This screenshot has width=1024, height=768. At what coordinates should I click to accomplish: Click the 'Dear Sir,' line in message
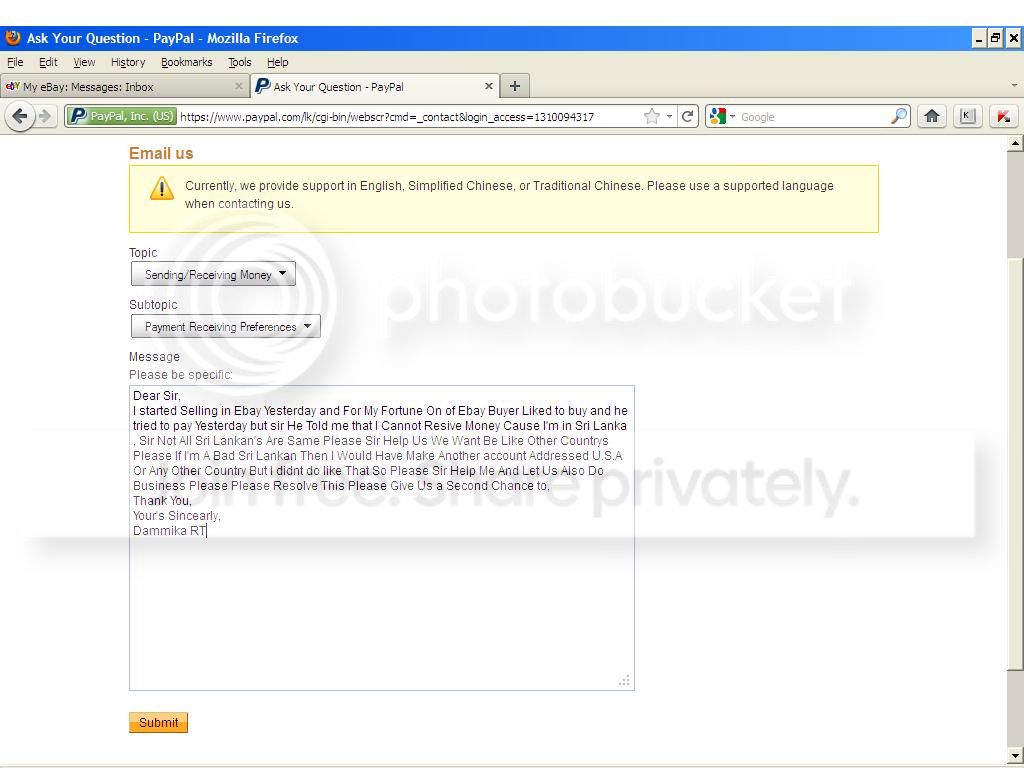pyautogui.click(x=157, y=396)
